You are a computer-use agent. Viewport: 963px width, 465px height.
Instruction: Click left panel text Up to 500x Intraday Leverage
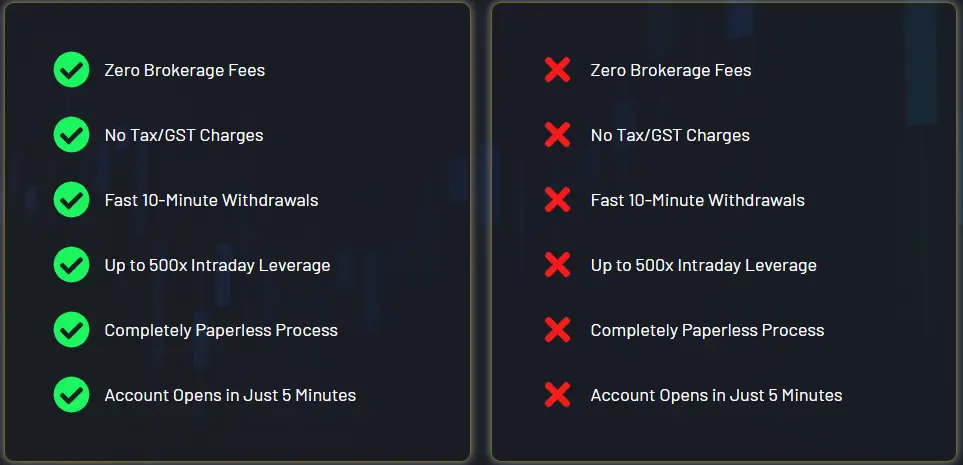[x=217, y=265]
